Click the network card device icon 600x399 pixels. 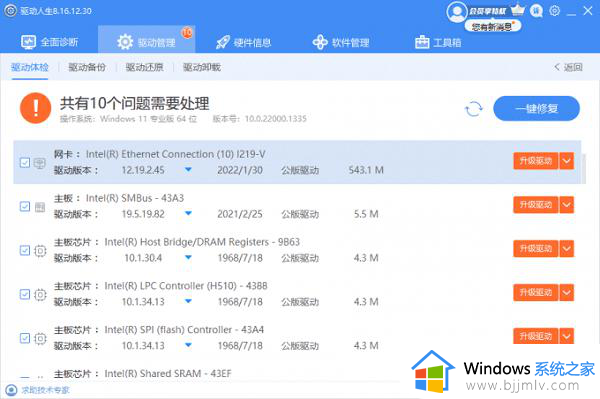[x=40, y=163]
